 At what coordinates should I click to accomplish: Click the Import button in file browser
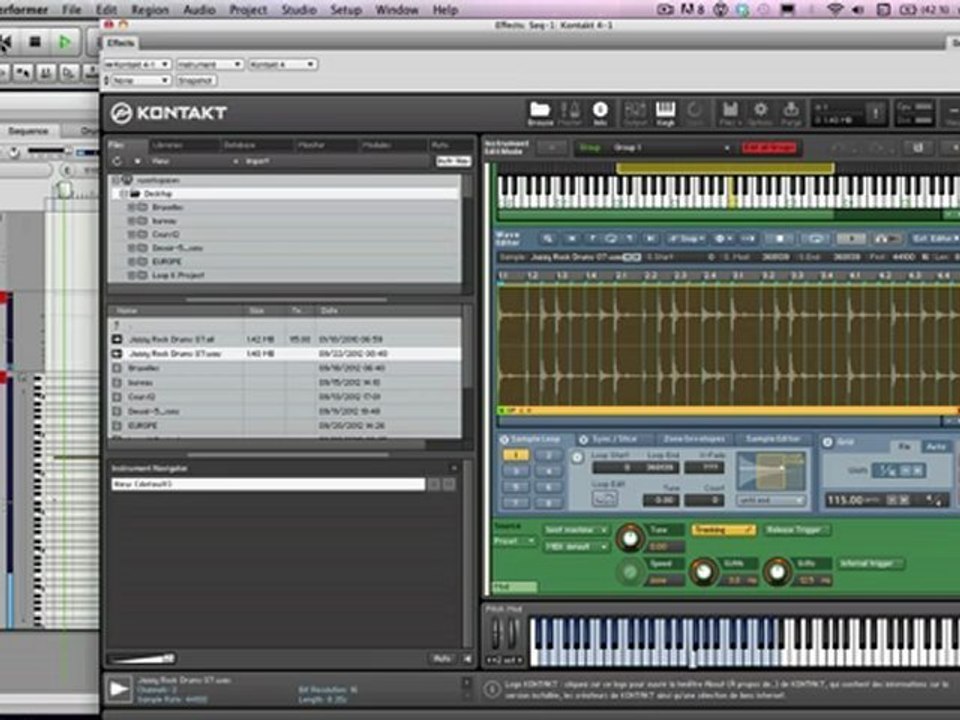258,161
